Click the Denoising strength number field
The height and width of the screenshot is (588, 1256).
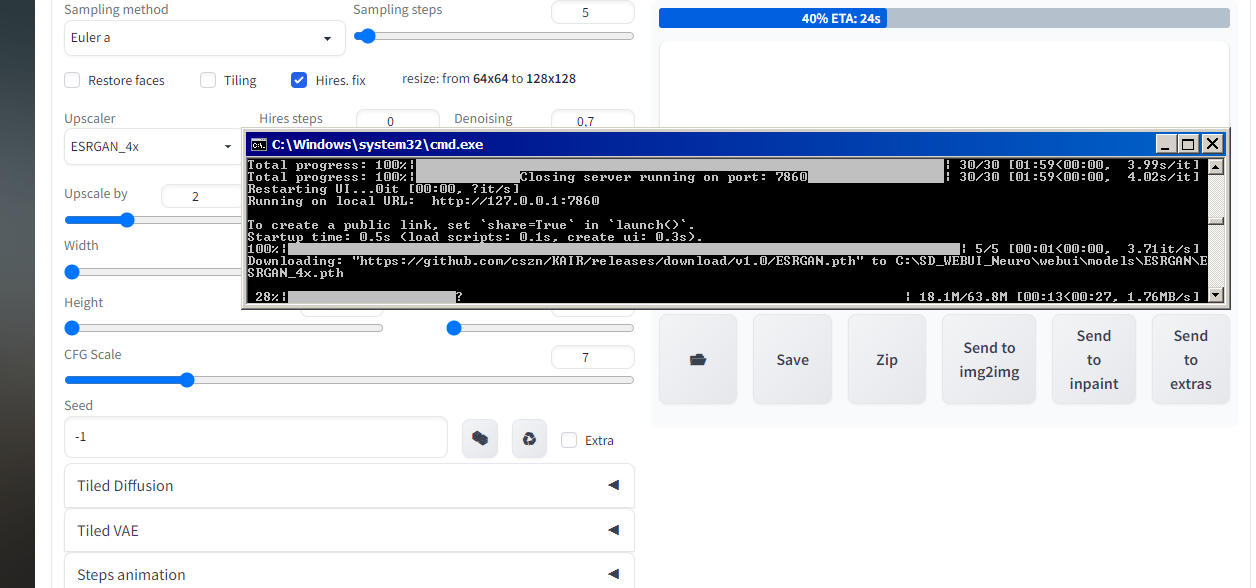point(593,120)
